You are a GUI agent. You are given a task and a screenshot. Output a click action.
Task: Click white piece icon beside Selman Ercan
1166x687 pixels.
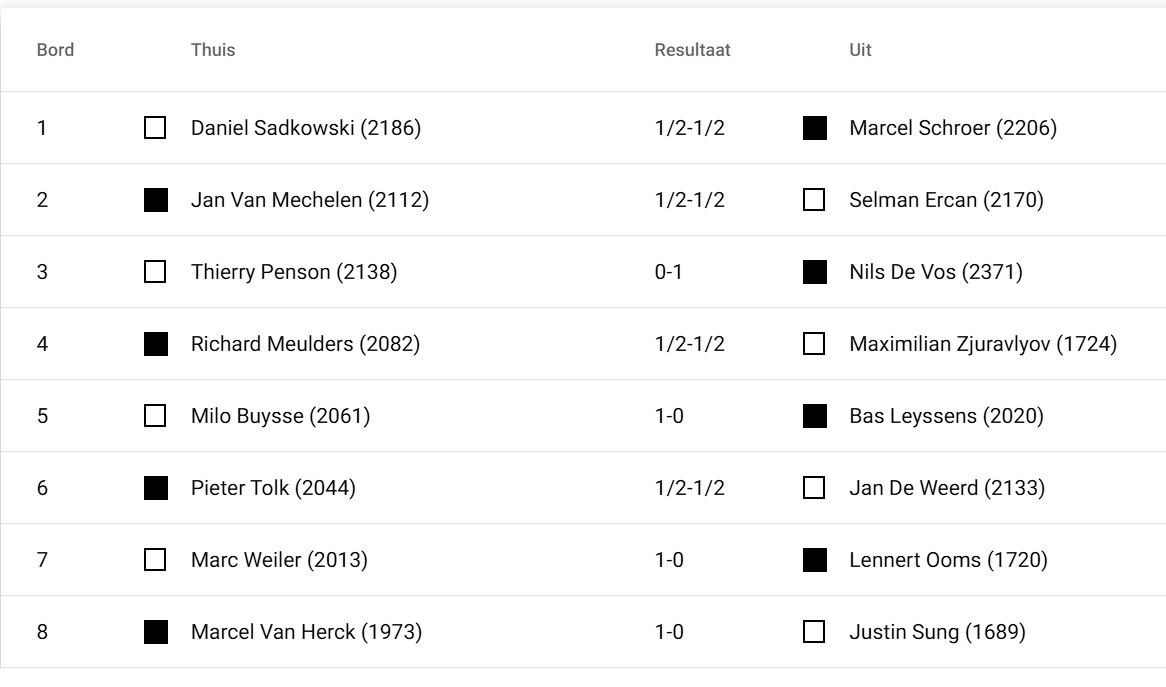pyautogui.click(x=815, y=200)
